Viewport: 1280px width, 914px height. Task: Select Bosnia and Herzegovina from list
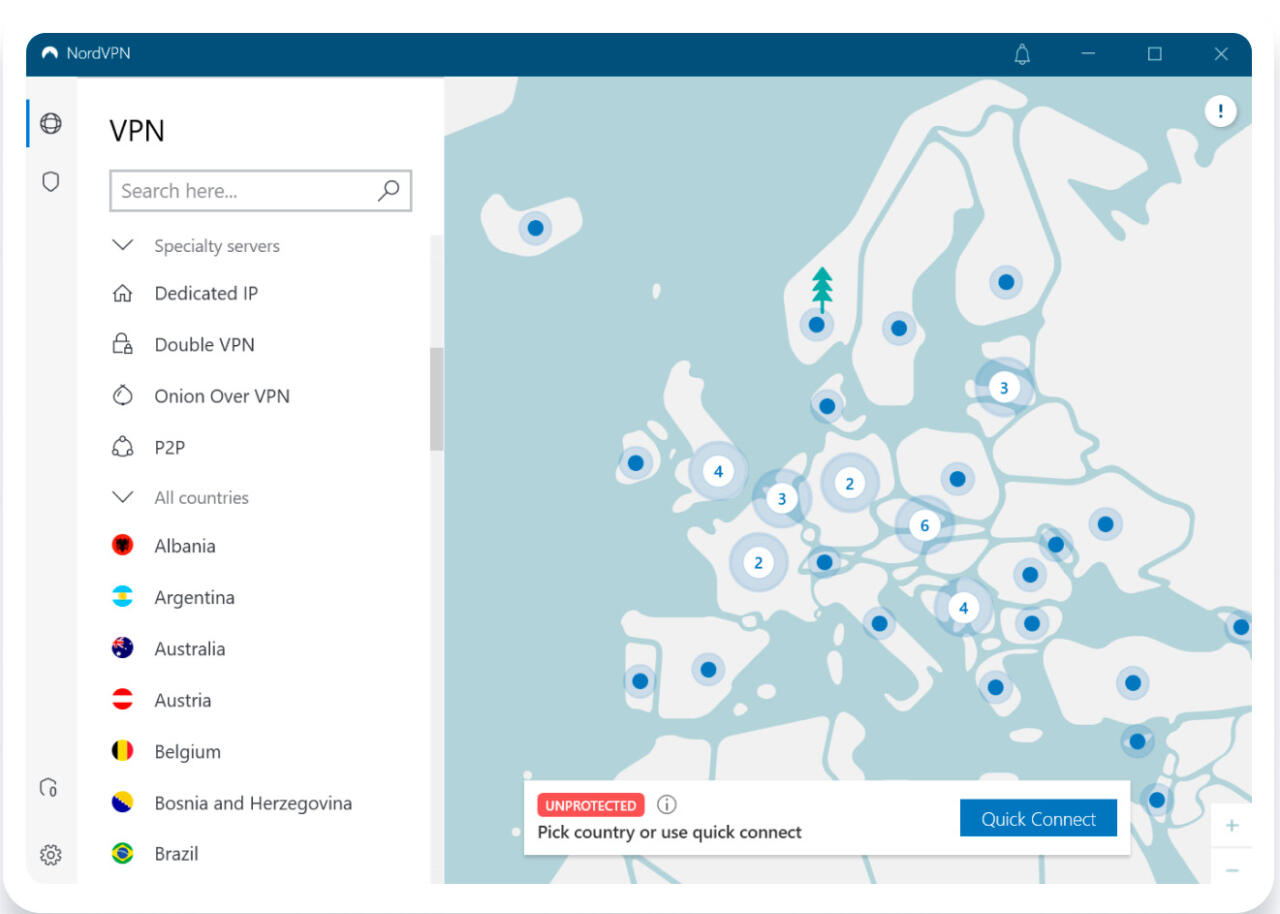click(x=253, y=803)
